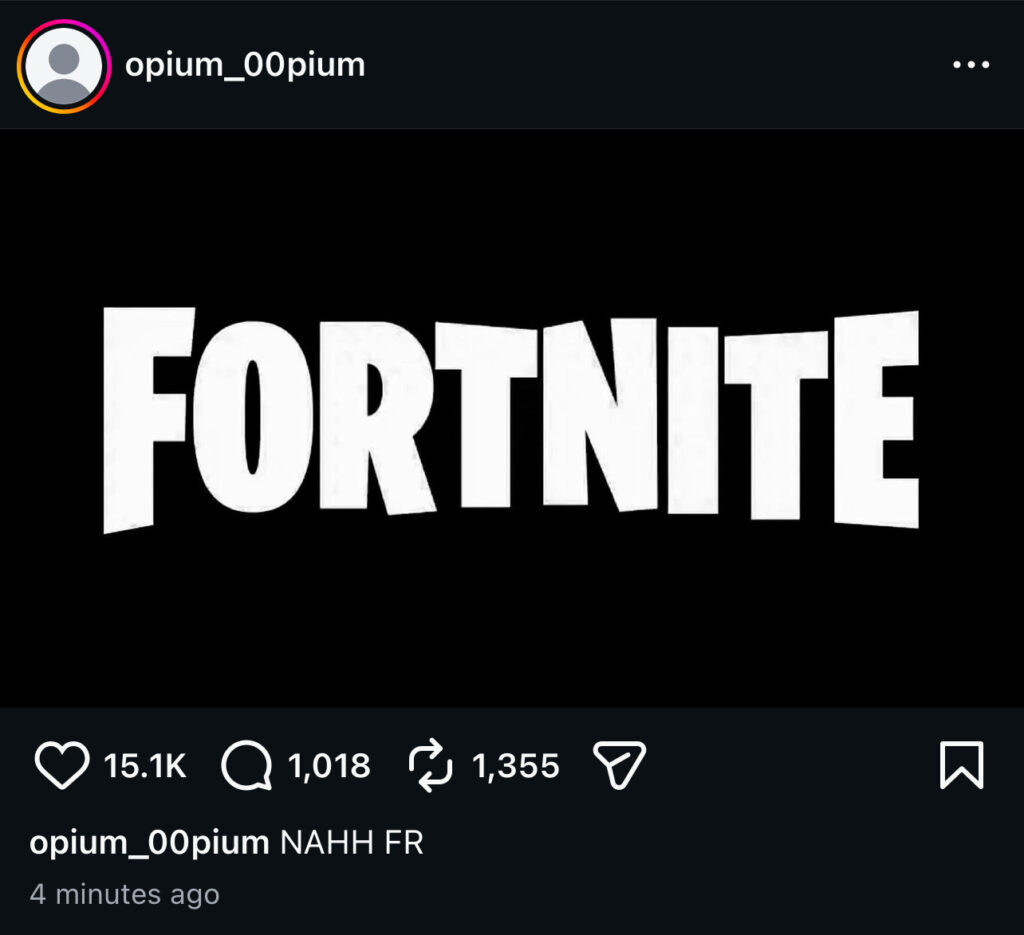This screenshot has height=935, width=1024.
Task: Click the "NAHH FR" caption text
Action: point(352,843)
